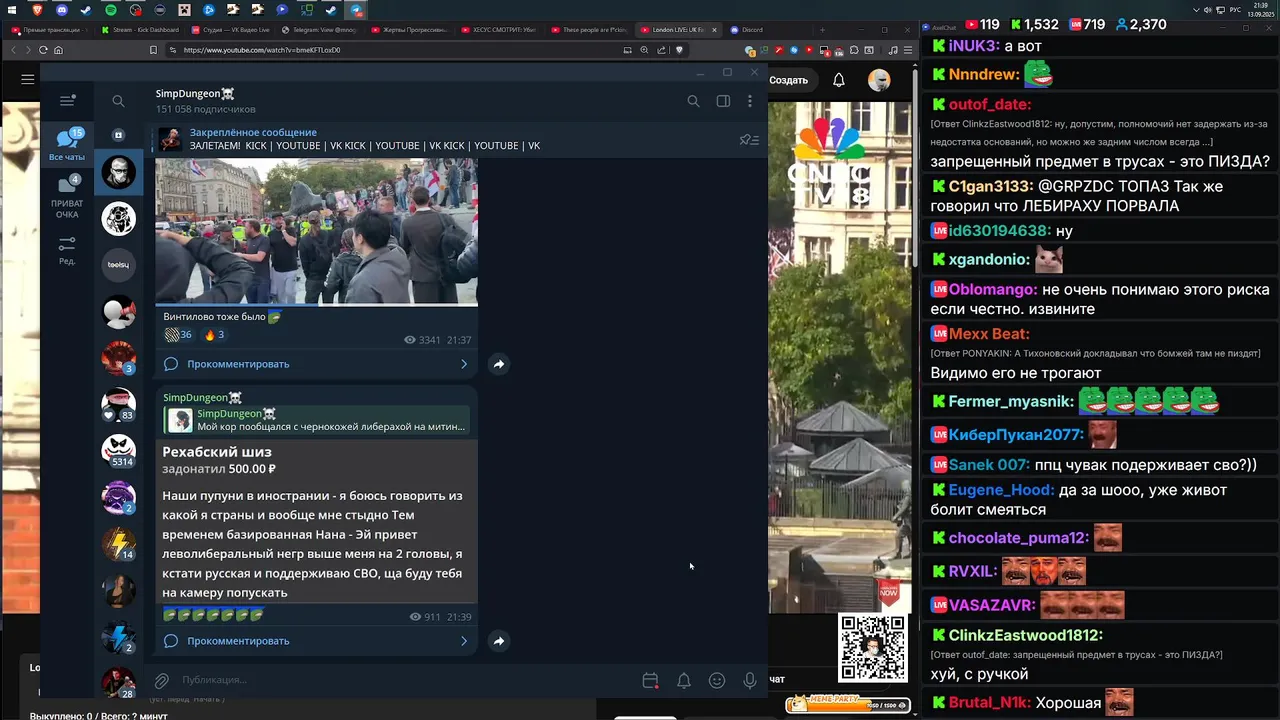Open the toolsy chat avatar
Viewport: 1280px width, 720px height.
point(118,264)
